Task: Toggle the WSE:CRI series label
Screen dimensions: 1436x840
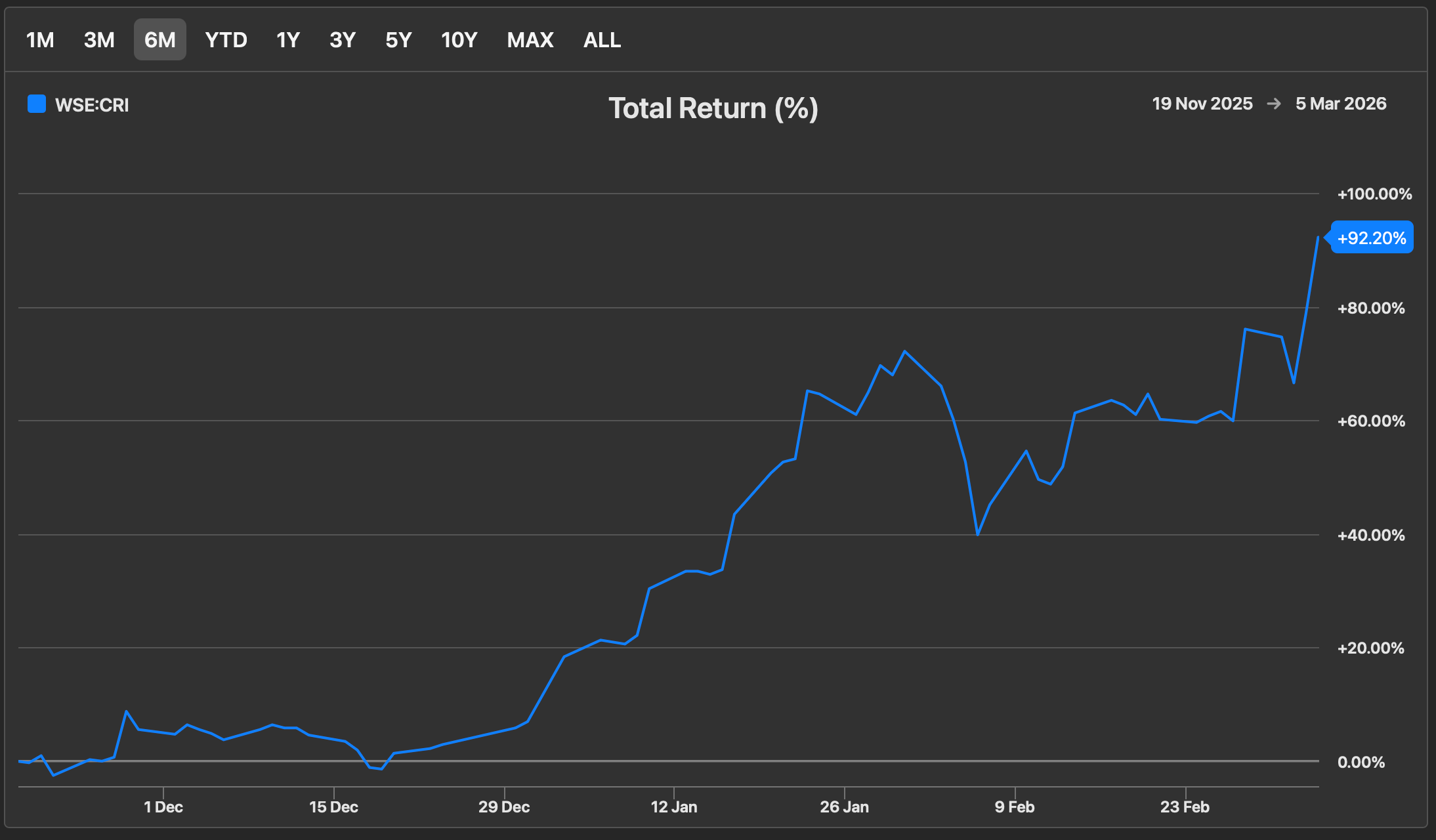Action: pyautogui.click(x=92, y=105)
